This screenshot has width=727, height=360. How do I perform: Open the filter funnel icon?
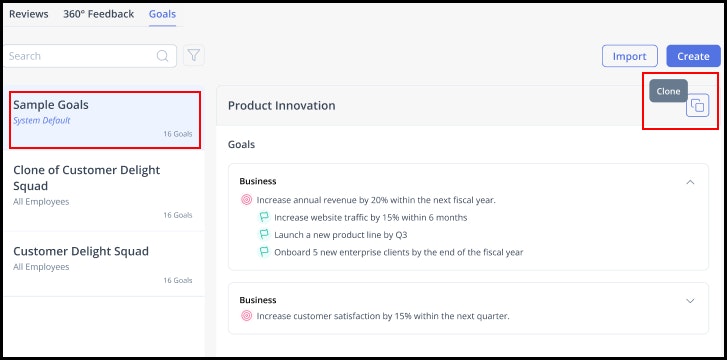pos(194,56)
